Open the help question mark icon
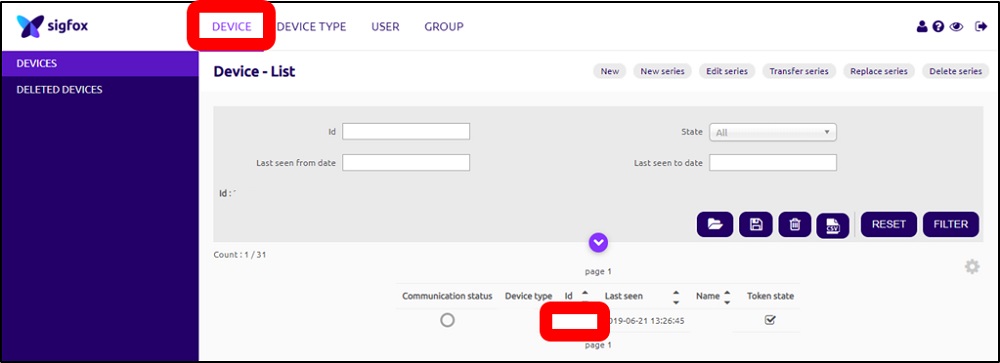 pos(938,27)
